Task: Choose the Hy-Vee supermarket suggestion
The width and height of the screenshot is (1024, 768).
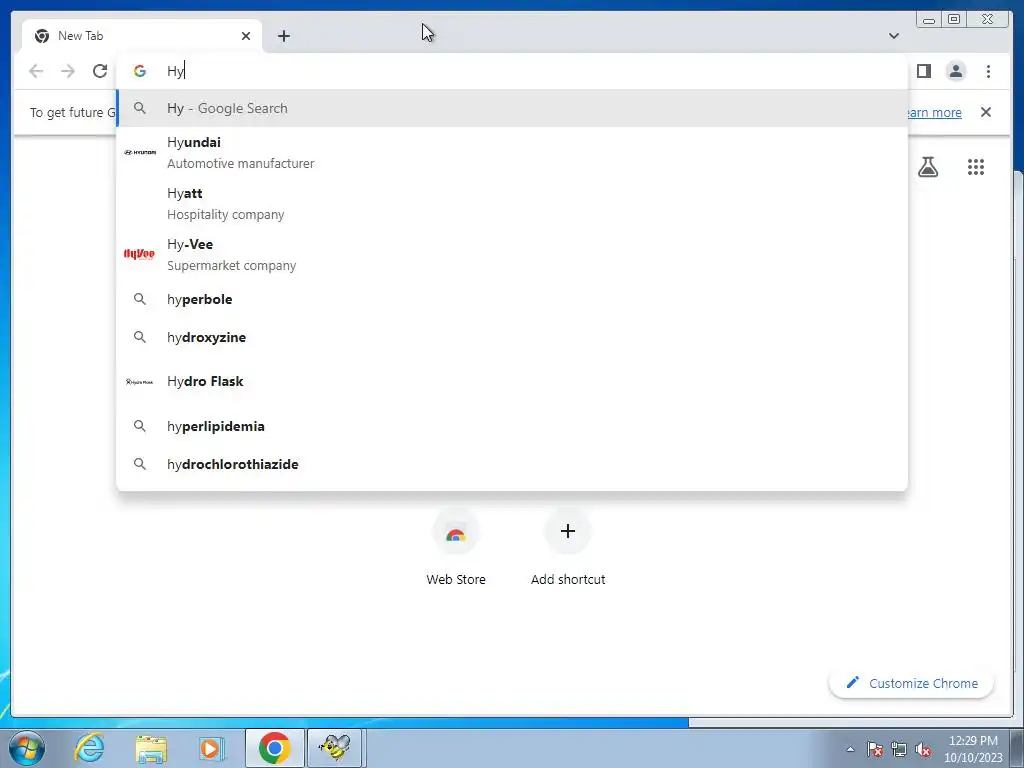Action: (x=512, y=255)
